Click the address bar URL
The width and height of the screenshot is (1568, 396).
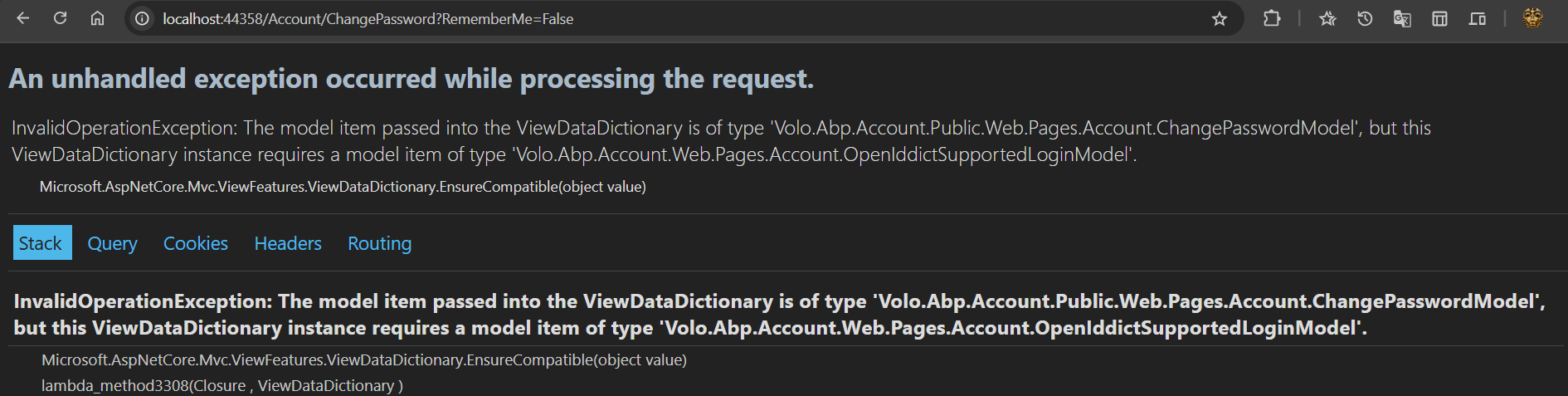[368, 18]
